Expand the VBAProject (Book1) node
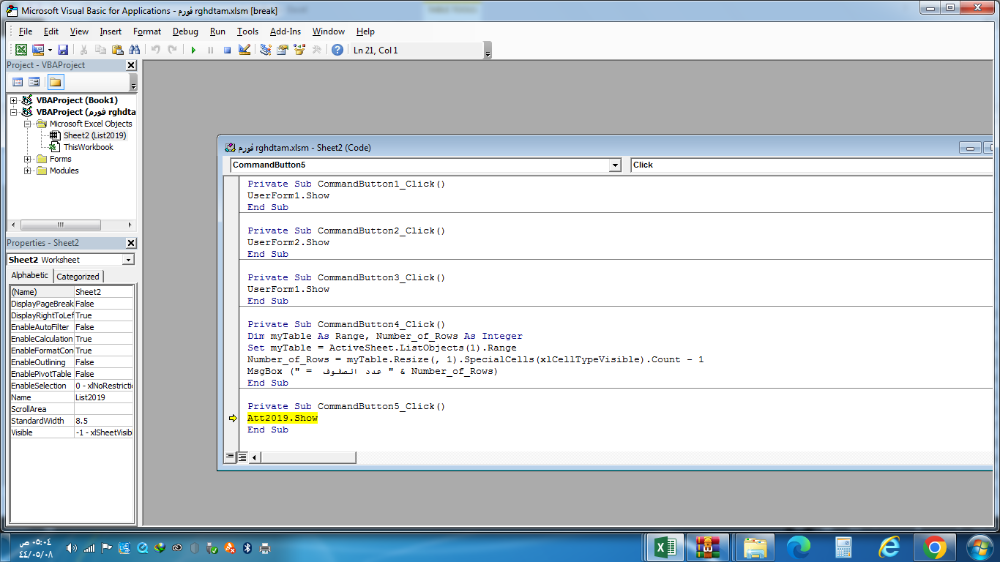 pyautogui.click(x=13, y=100)
